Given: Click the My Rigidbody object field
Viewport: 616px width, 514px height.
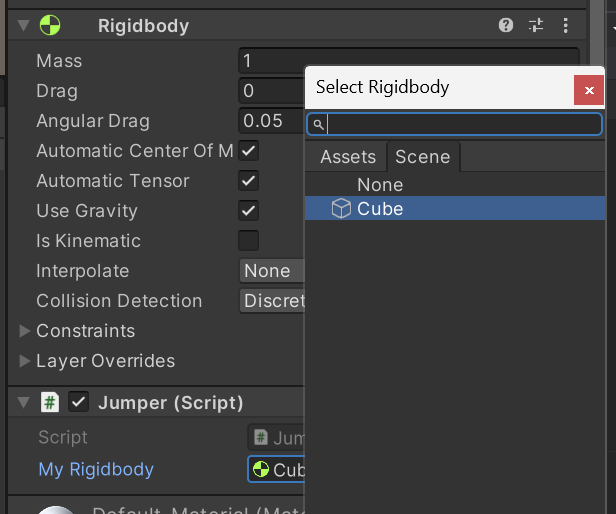Looking at the screenshot, I should click(277, 469).
